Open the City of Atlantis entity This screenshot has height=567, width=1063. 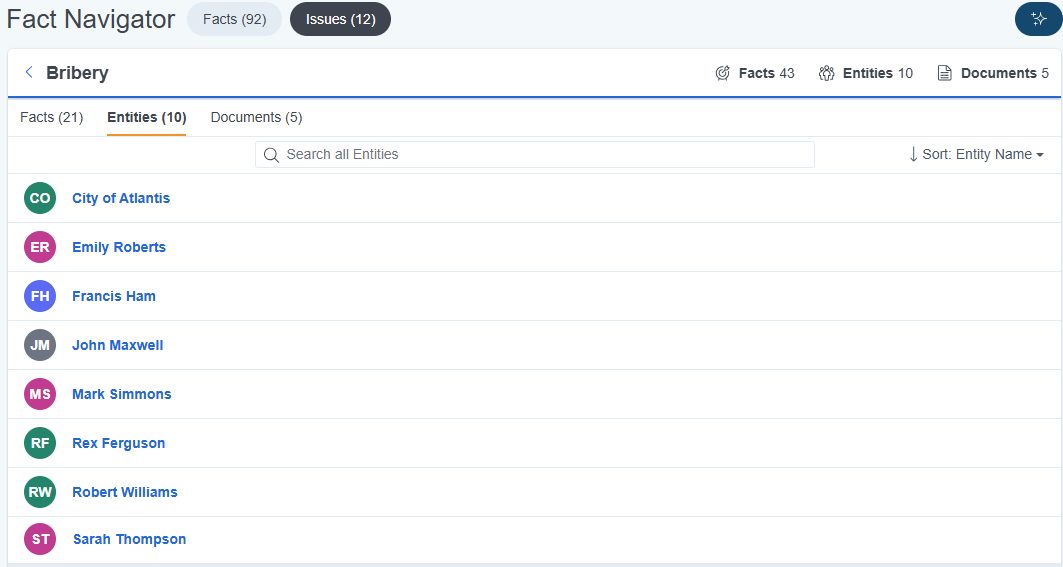[x=121, y=198]
